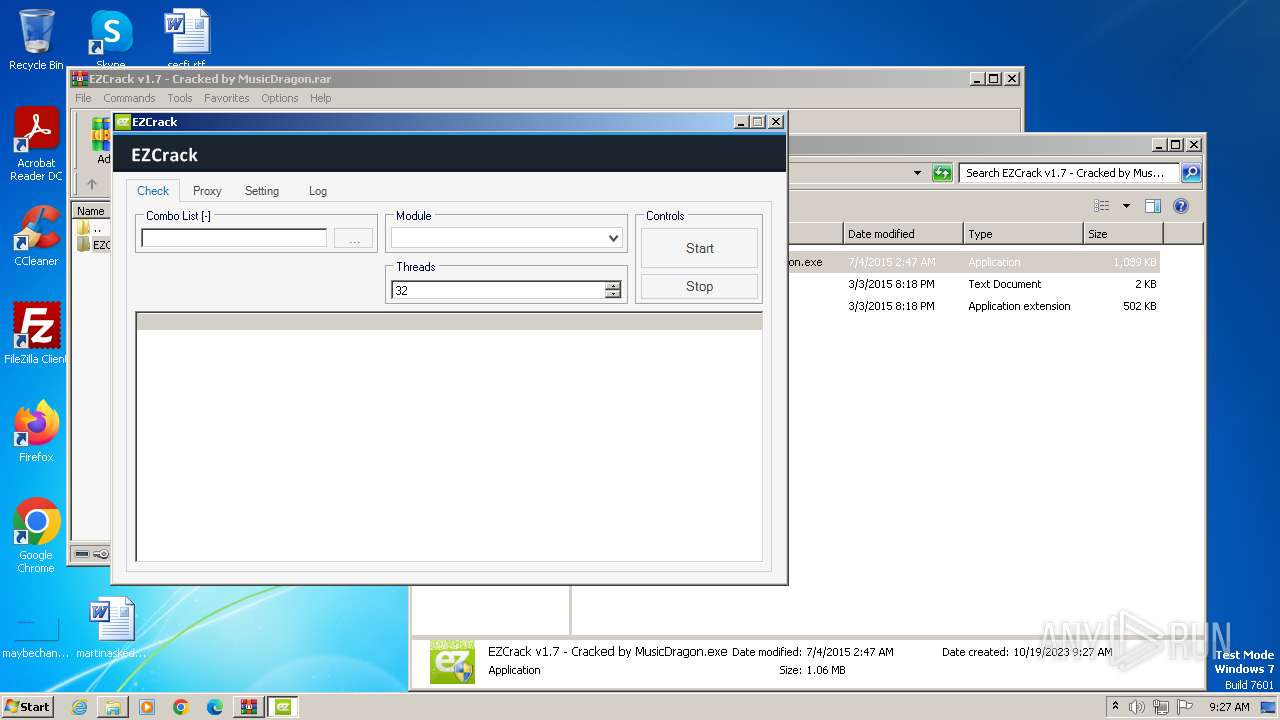Open Chrome from the taskbar
This screenshot has height=720, width=1280.
click(181, 707)
